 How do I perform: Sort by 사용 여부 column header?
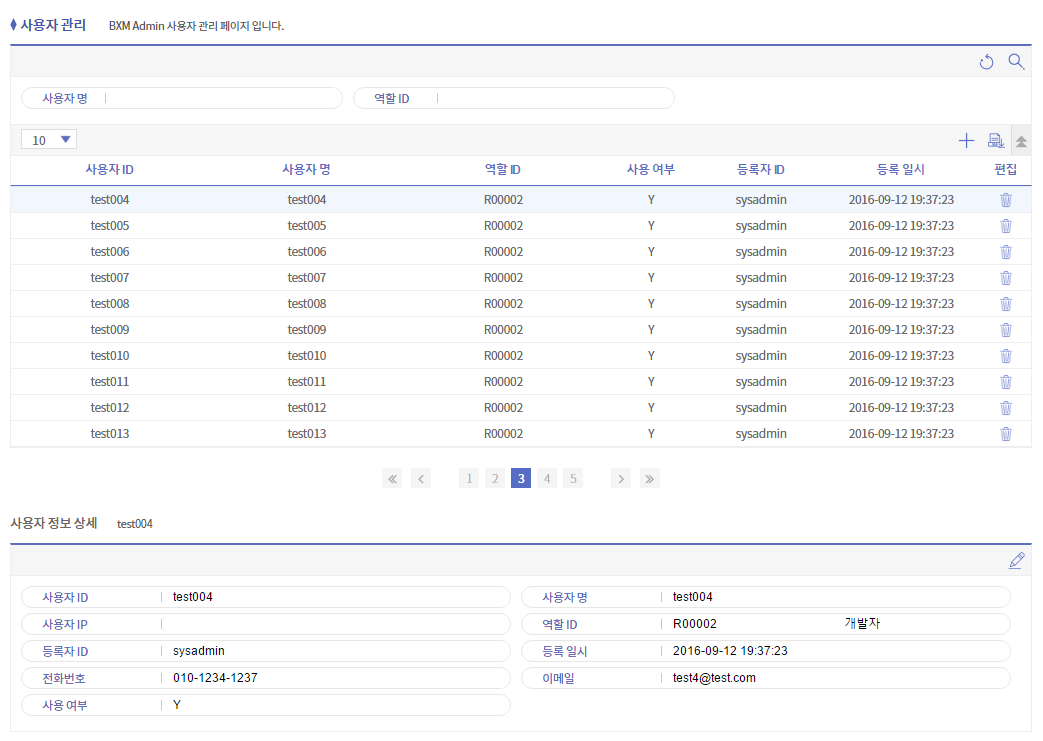click(x=651, y=170)
